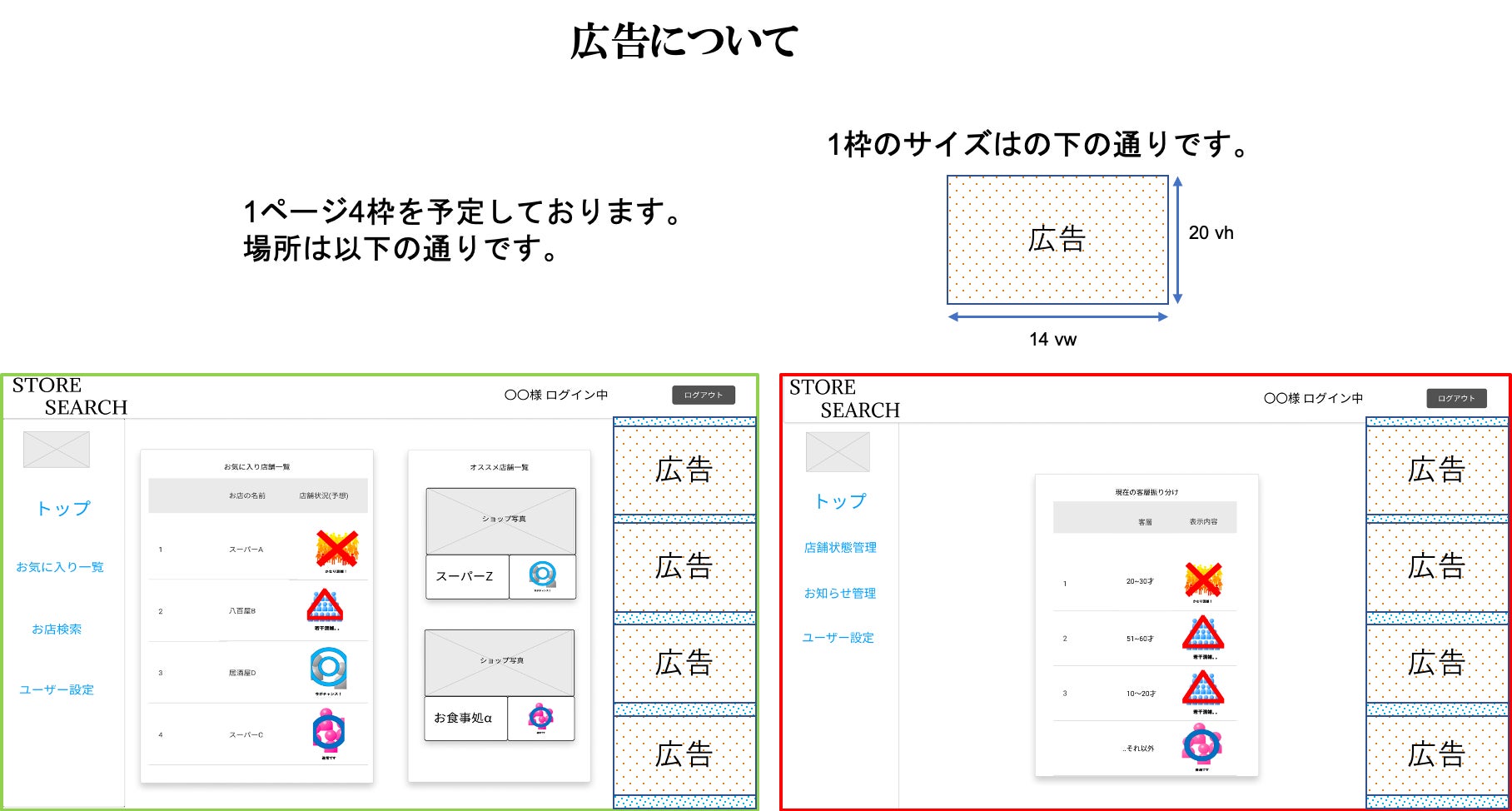Click the 広告 size sample box with 20 vh label
The height and width of the screenshot is (811, 1512).
click(1057, 240)
